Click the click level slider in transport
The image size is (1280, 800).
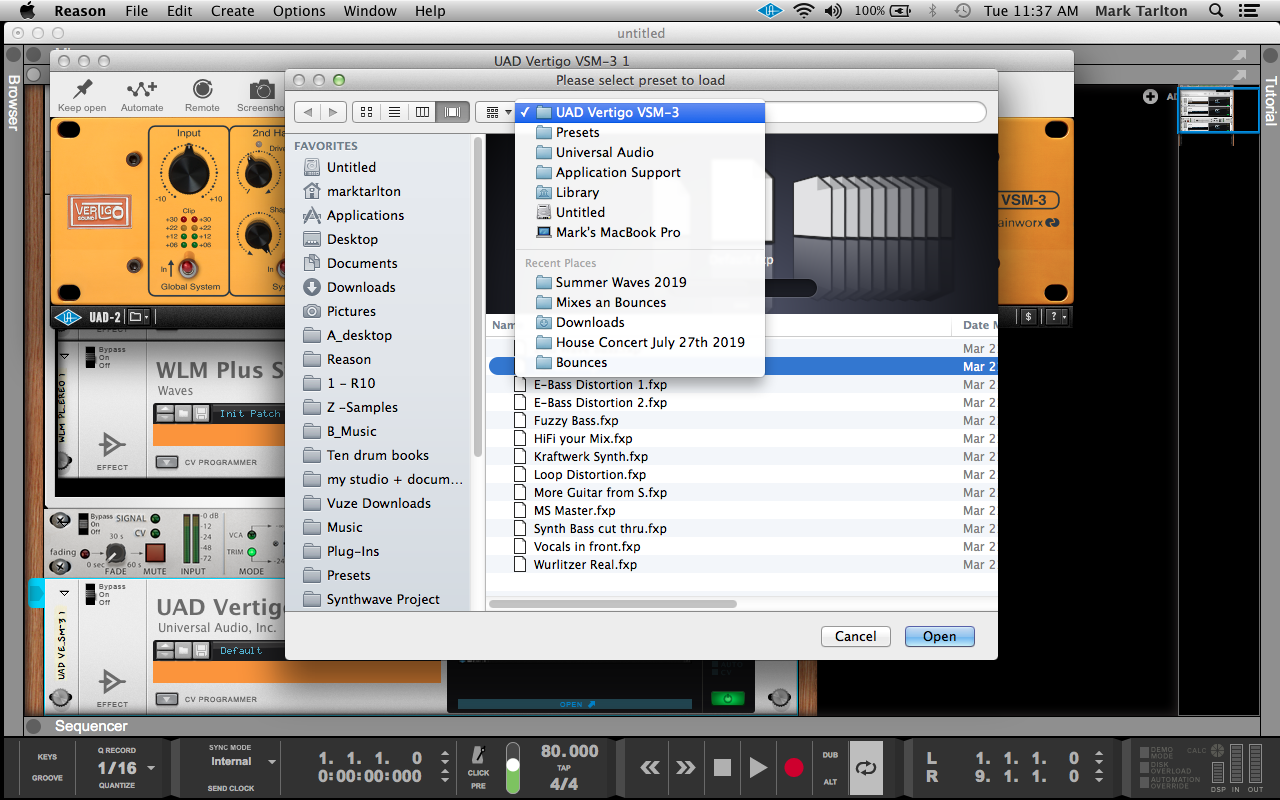[513, 768]
